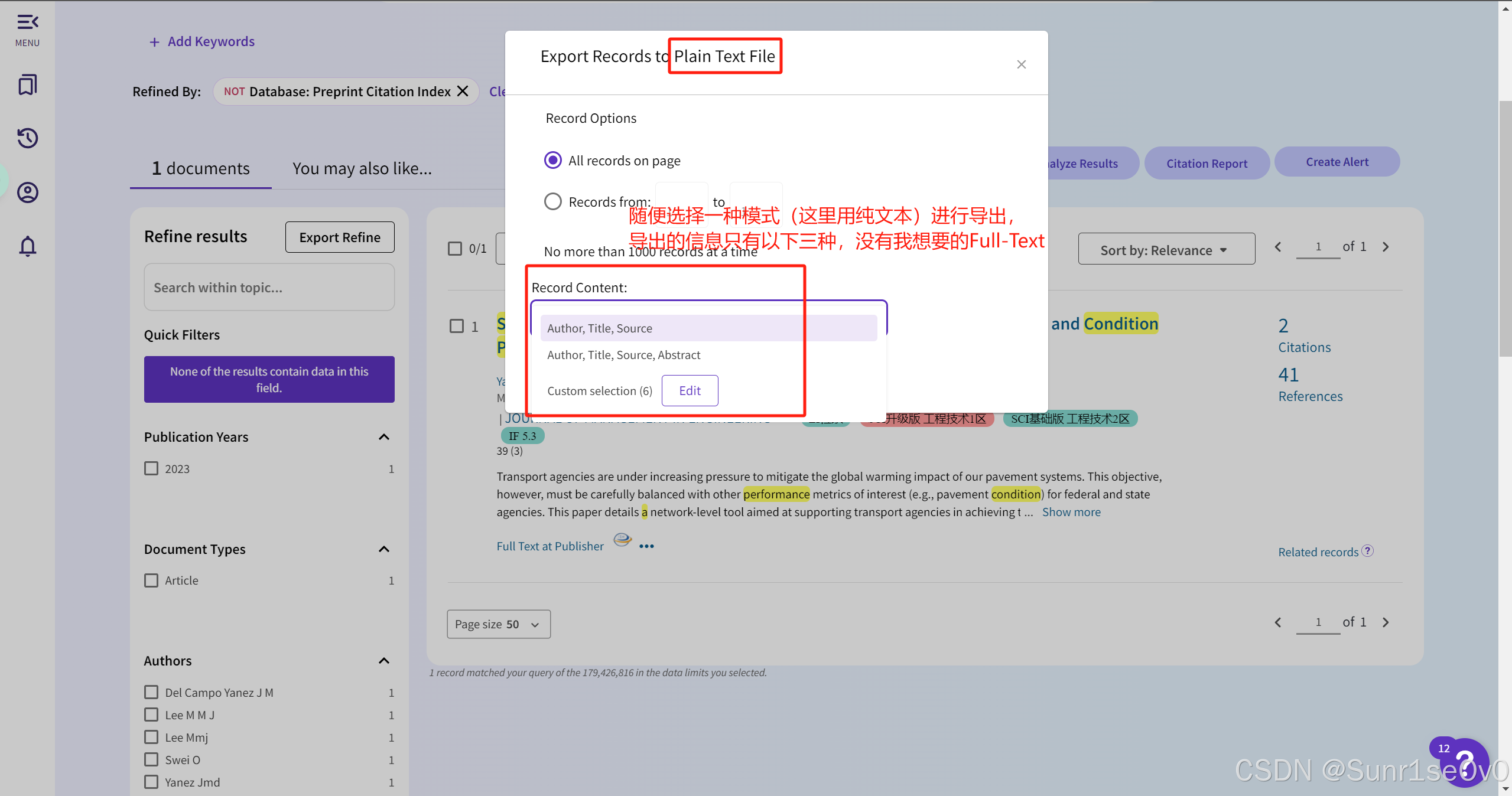The width and height of the screenshot is (1512, 796).
Task: Remove Preprint Citation Index filter X
Action: 463,92
